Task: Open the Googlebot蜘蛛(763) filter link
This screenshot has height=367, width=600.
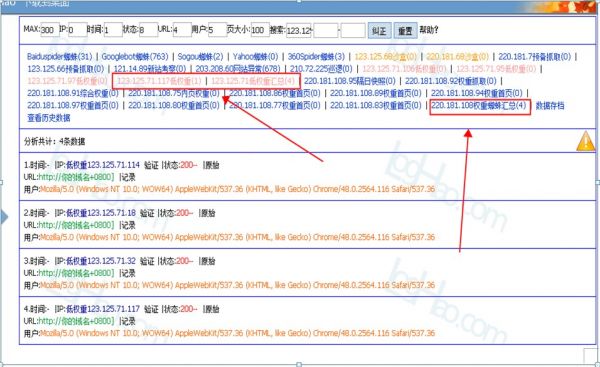Action: [135, 57]
